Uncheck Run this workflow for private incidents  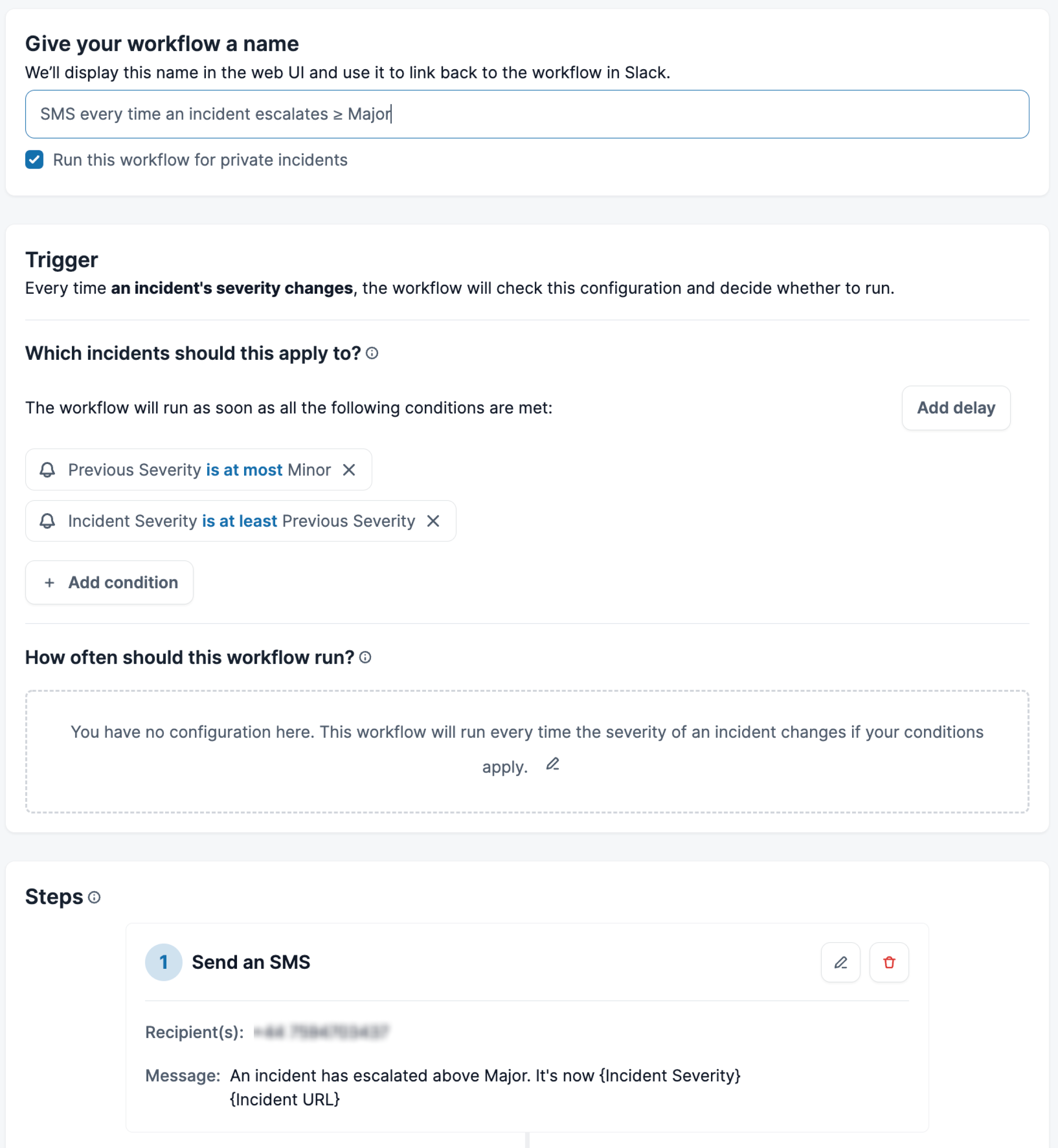[34, 160]
